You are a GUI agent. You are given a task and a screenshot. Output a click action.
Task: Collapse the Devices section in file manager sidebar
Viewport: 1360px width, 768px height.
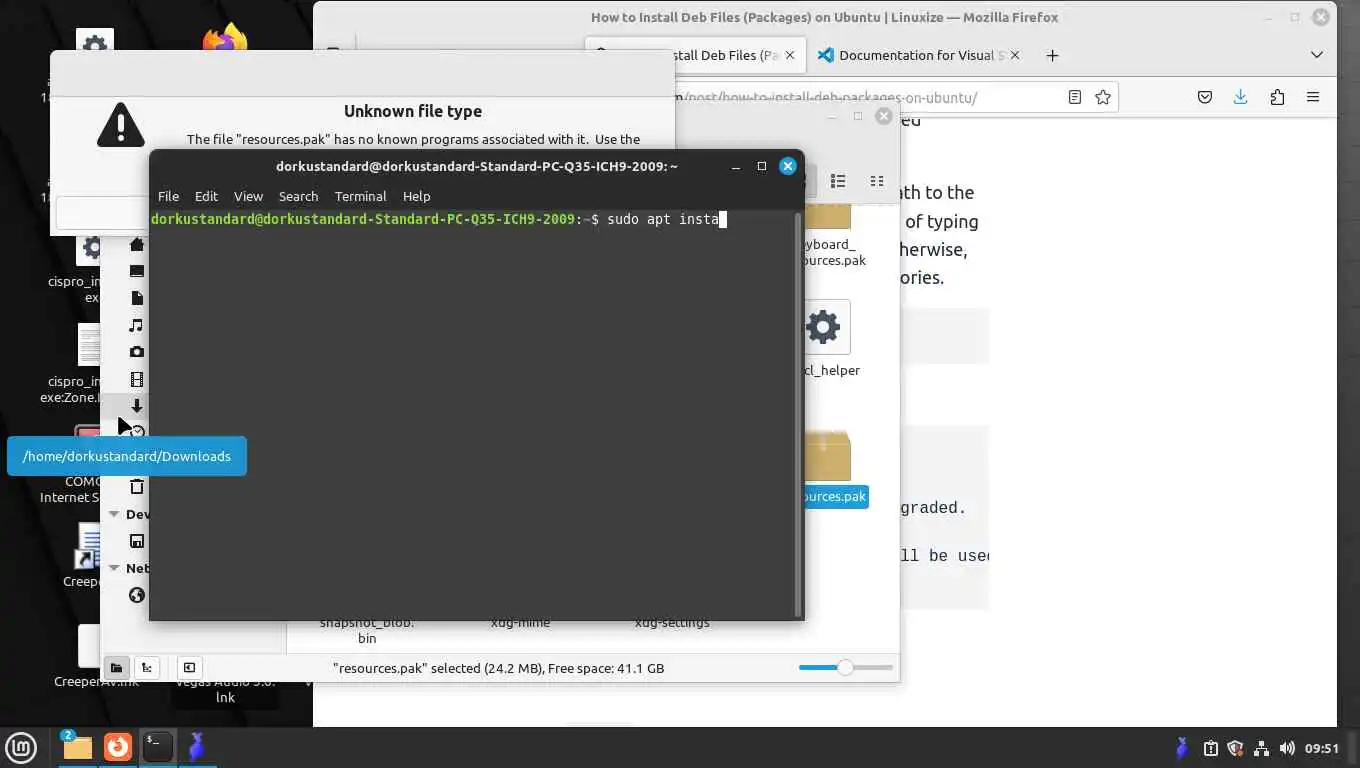[115, 514]
